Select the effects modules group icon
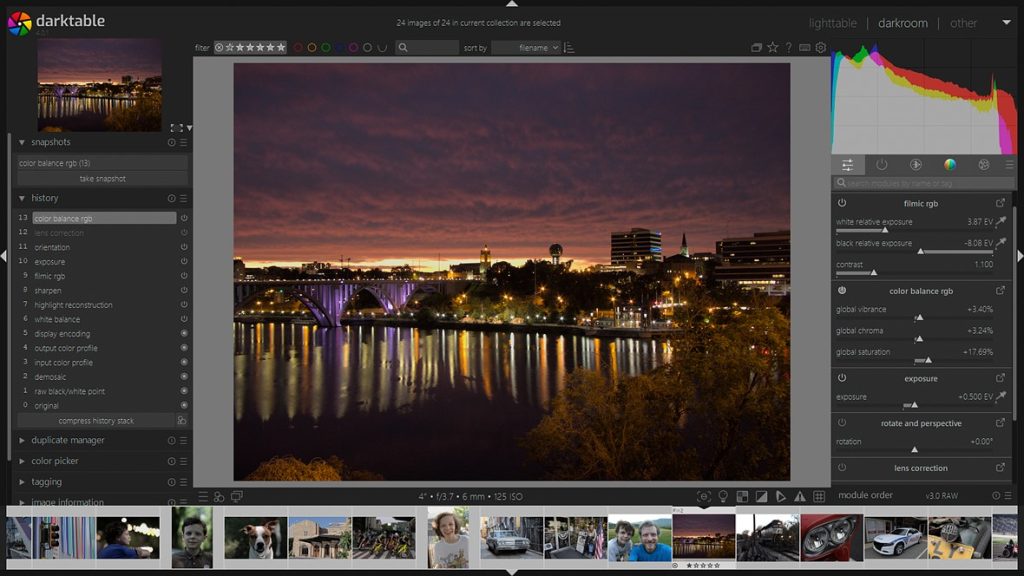 [x=986, y=165]
